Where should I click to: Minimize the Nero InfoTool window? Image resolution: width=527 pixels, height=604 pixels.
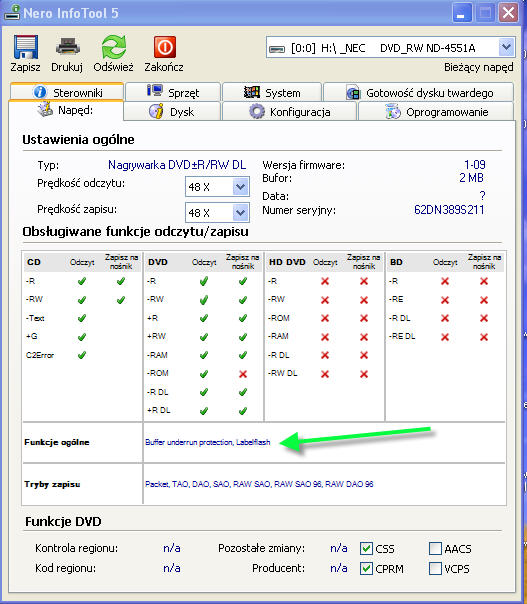tap(462, 13)
